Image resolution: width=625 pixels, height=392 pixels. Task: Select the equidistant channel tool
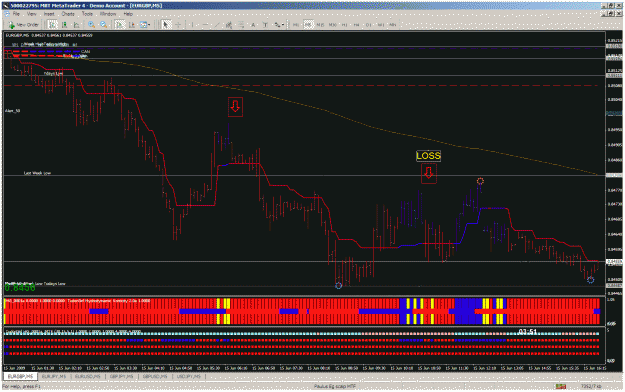pyautogui.click(x=229, y=25)
